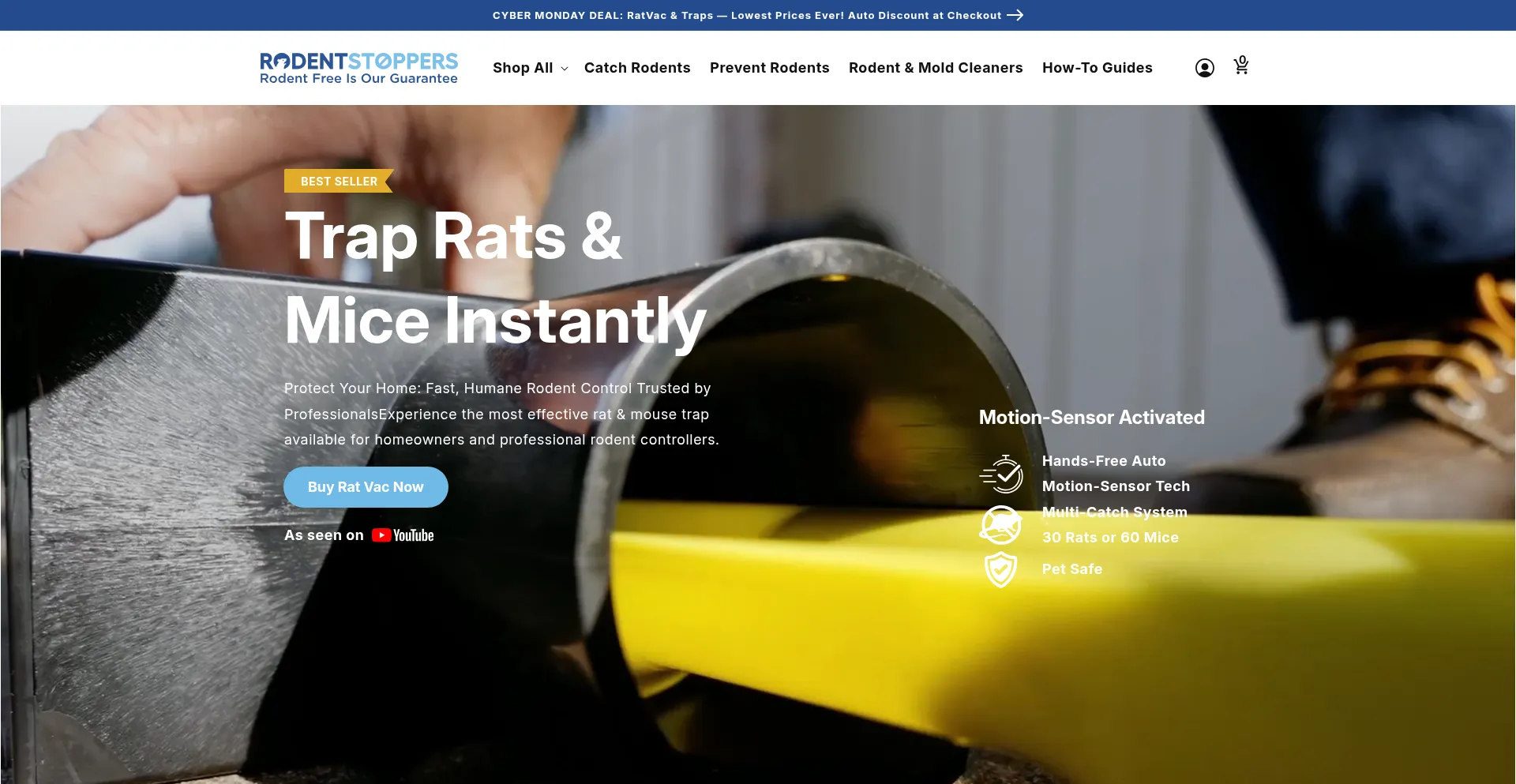
Task: Click the multi-catch rodent icon
Action: tap(1001, 525)
